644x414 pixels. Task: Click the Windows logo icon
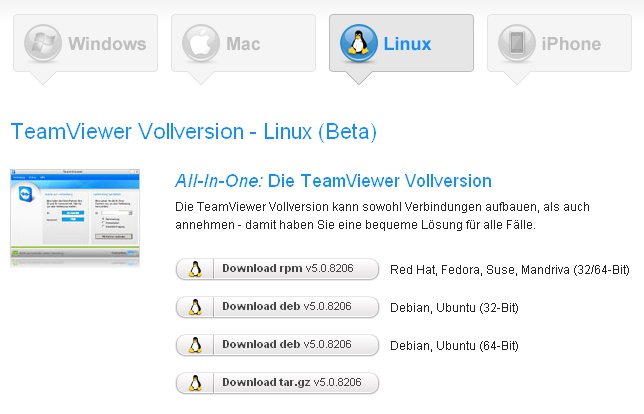(44, 43)
